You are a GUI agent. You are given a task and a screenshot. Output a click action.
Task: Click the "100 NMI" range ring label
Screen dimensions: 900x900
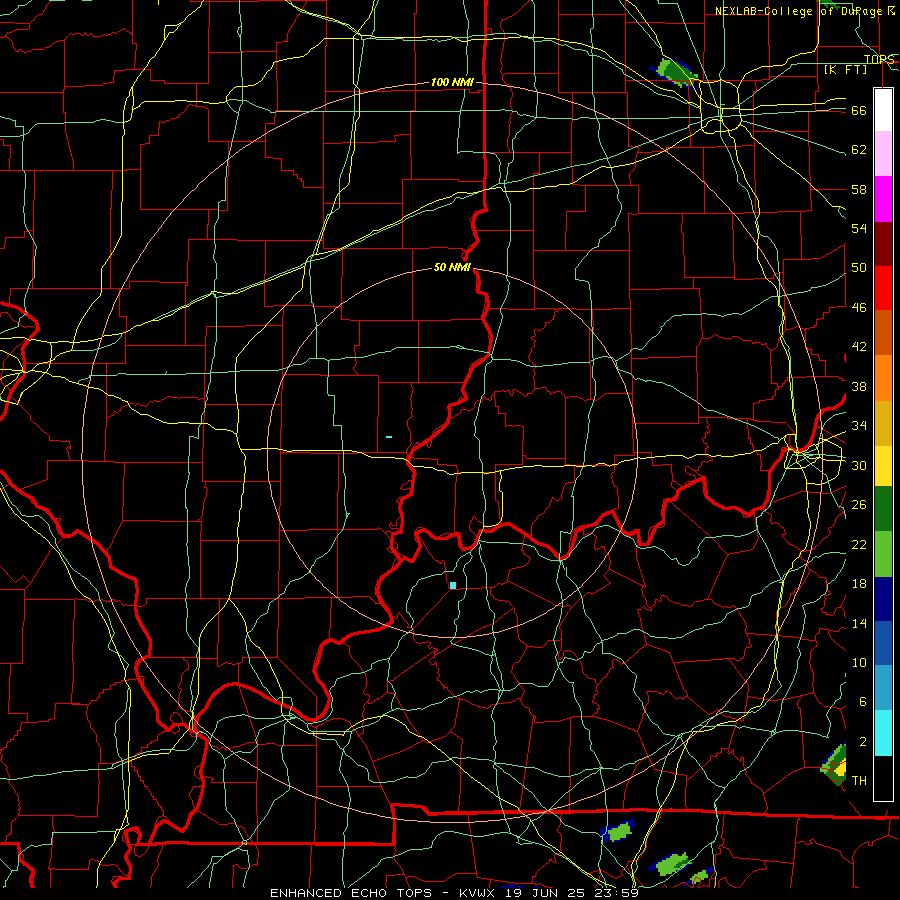(452, 83)
